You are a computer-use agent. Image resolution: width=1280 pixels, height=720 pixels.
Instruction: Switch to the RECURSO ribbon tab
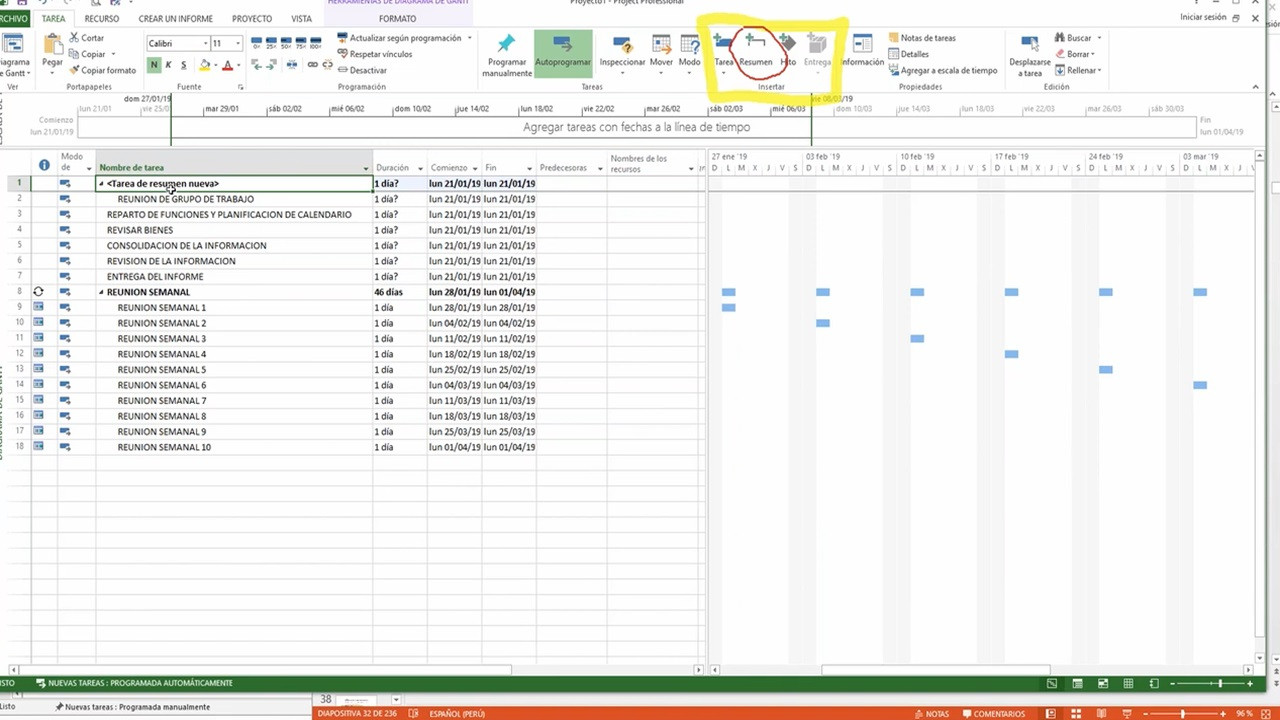pyautogui.click(x=101, y=19)
